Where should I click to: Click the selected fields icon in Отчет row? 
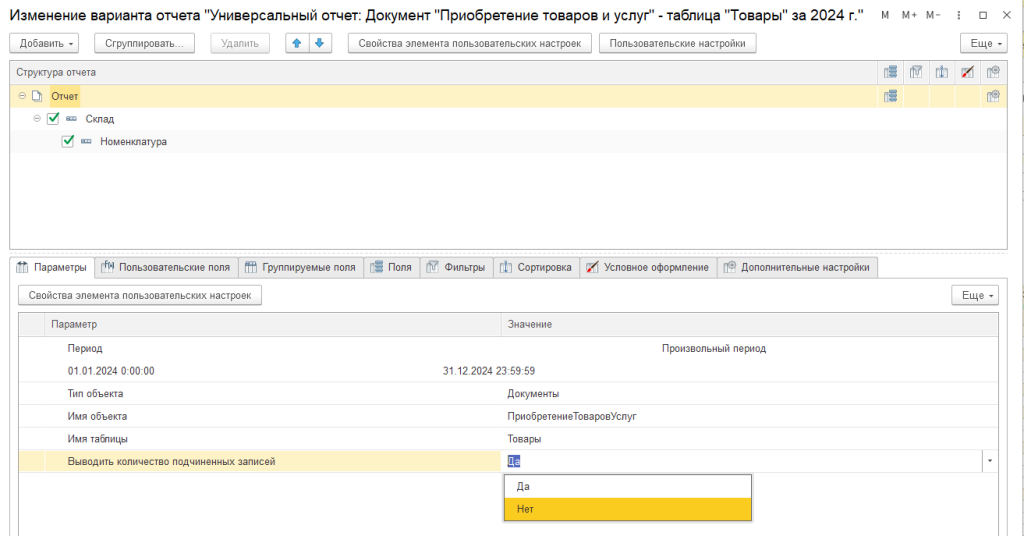pos(890,96)
